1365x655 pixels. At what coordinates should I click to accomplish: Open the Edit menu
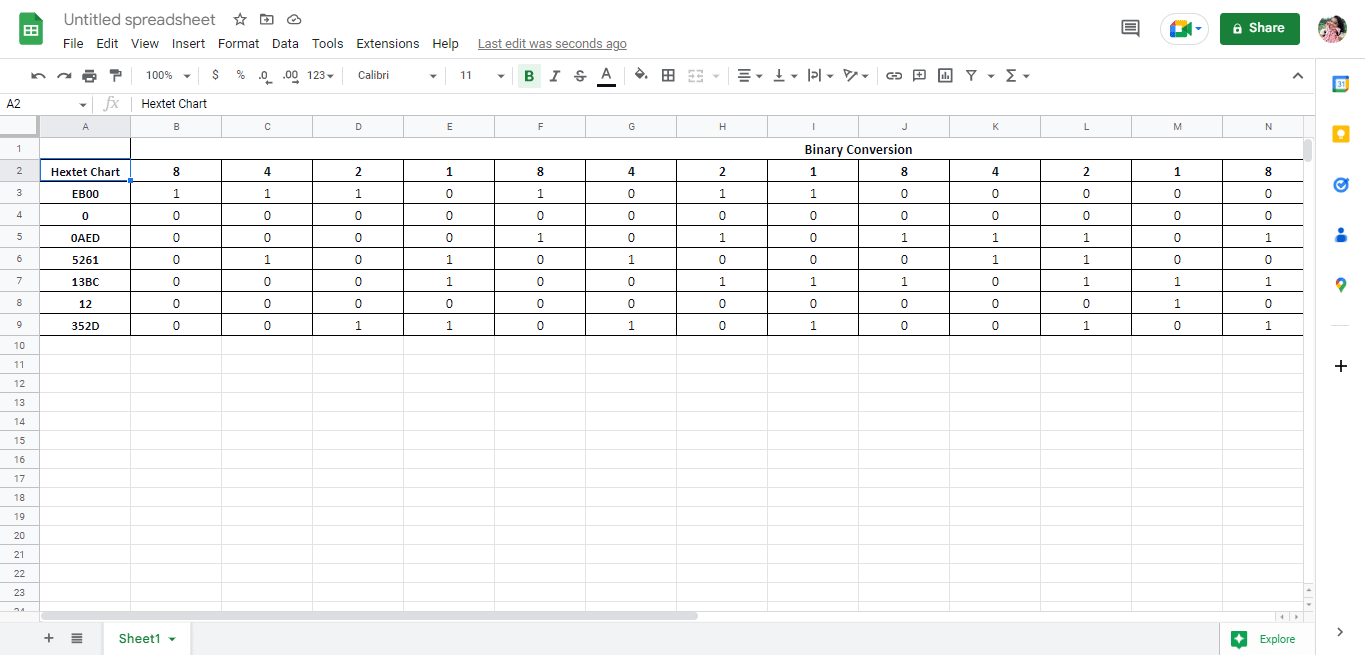(107, 44)
